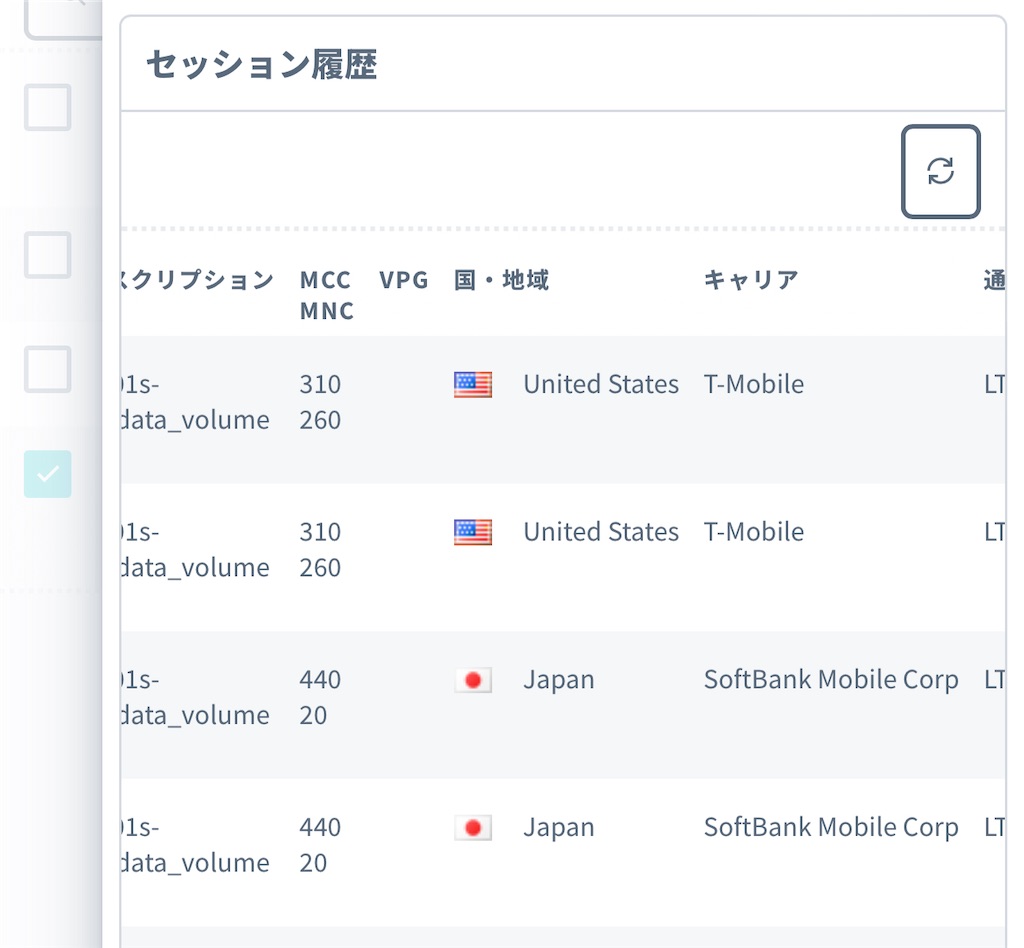This screenshot has width=1024, height=948.
Task: Click the 国・地域 column header
Action: pos(501,280)
